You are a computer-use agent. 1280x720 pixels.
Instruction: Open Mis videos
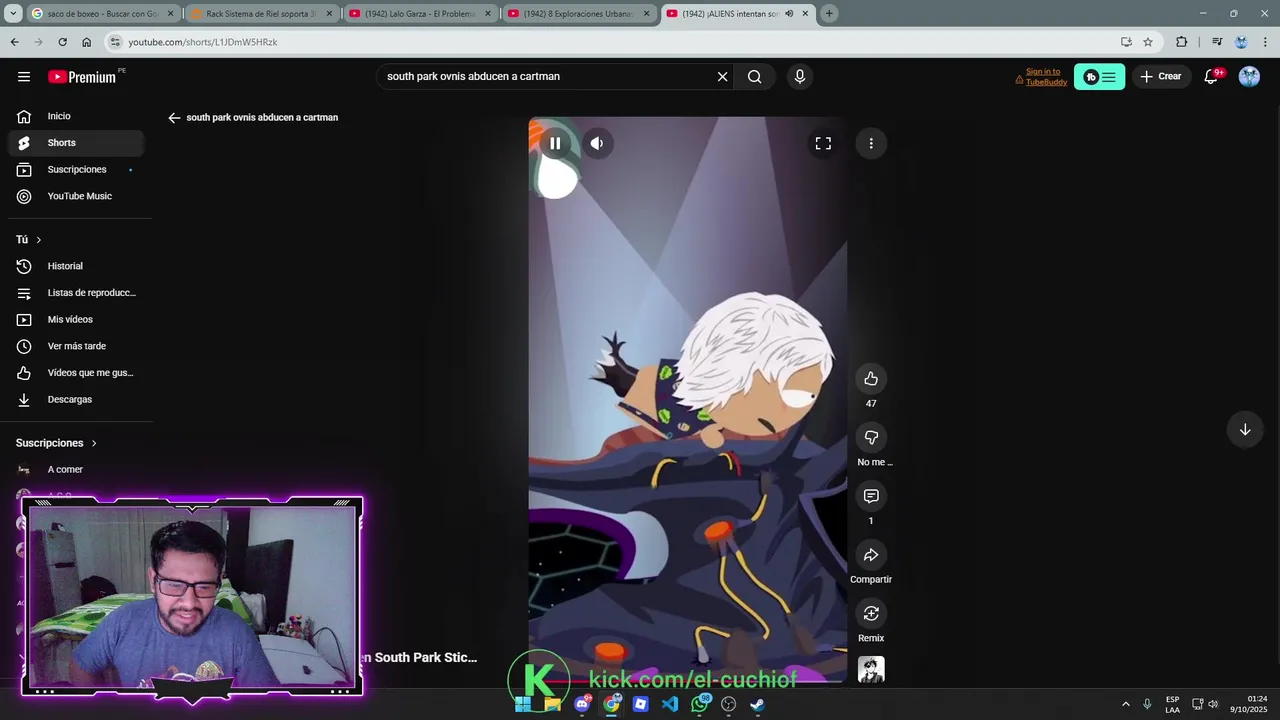[76, 320]
